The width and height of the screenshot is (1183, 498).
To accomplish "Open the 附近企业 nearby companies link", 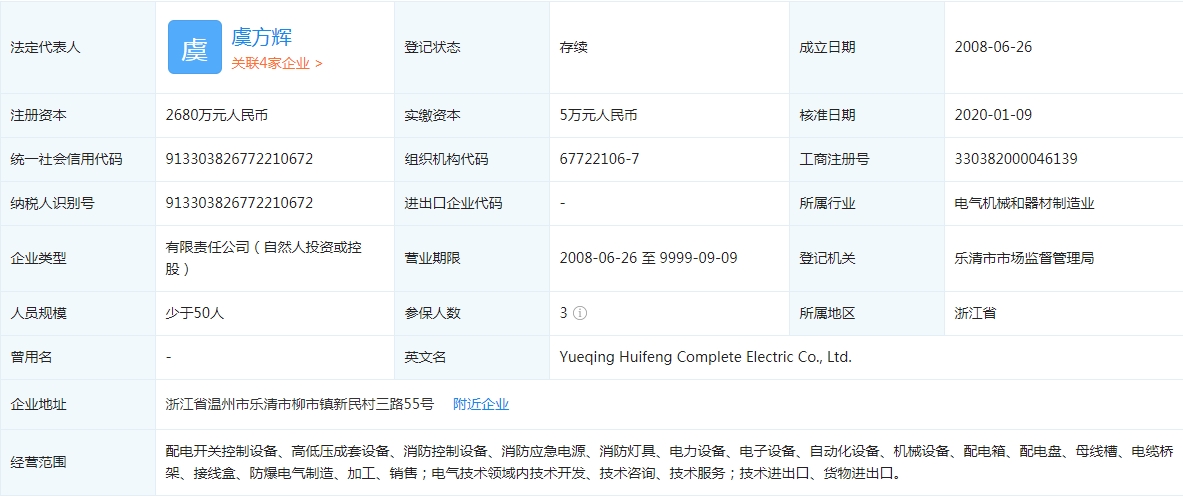I will point(481,404).
